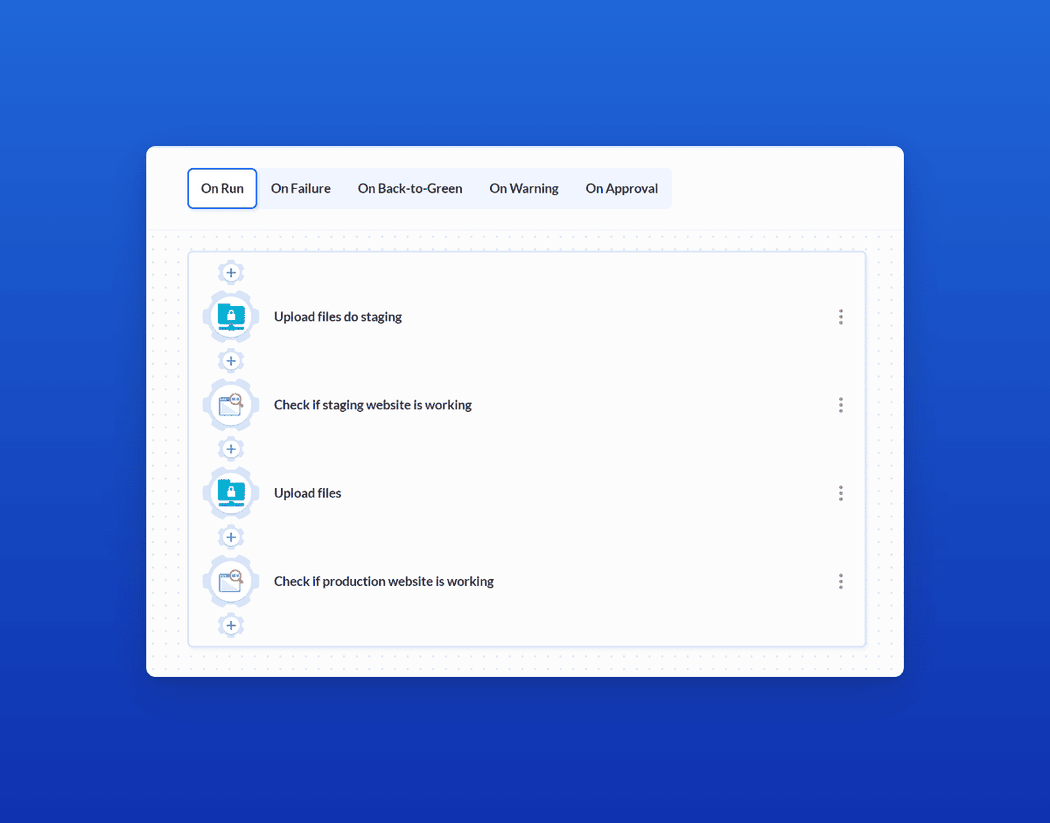This screenshot has height=823, width=1050.
Task: Open the Upload files do staging action
Action: 338,317
